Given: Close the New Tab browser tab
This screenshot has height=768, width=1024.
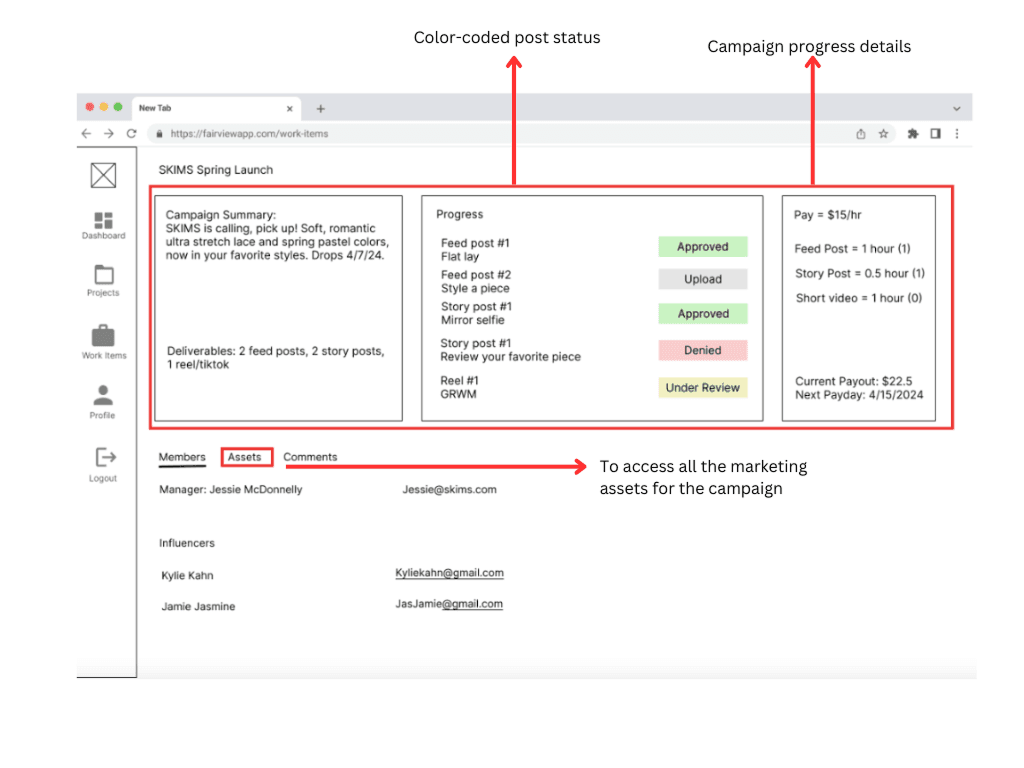Looking at the screenshot, I should click(x=289, y=109).
